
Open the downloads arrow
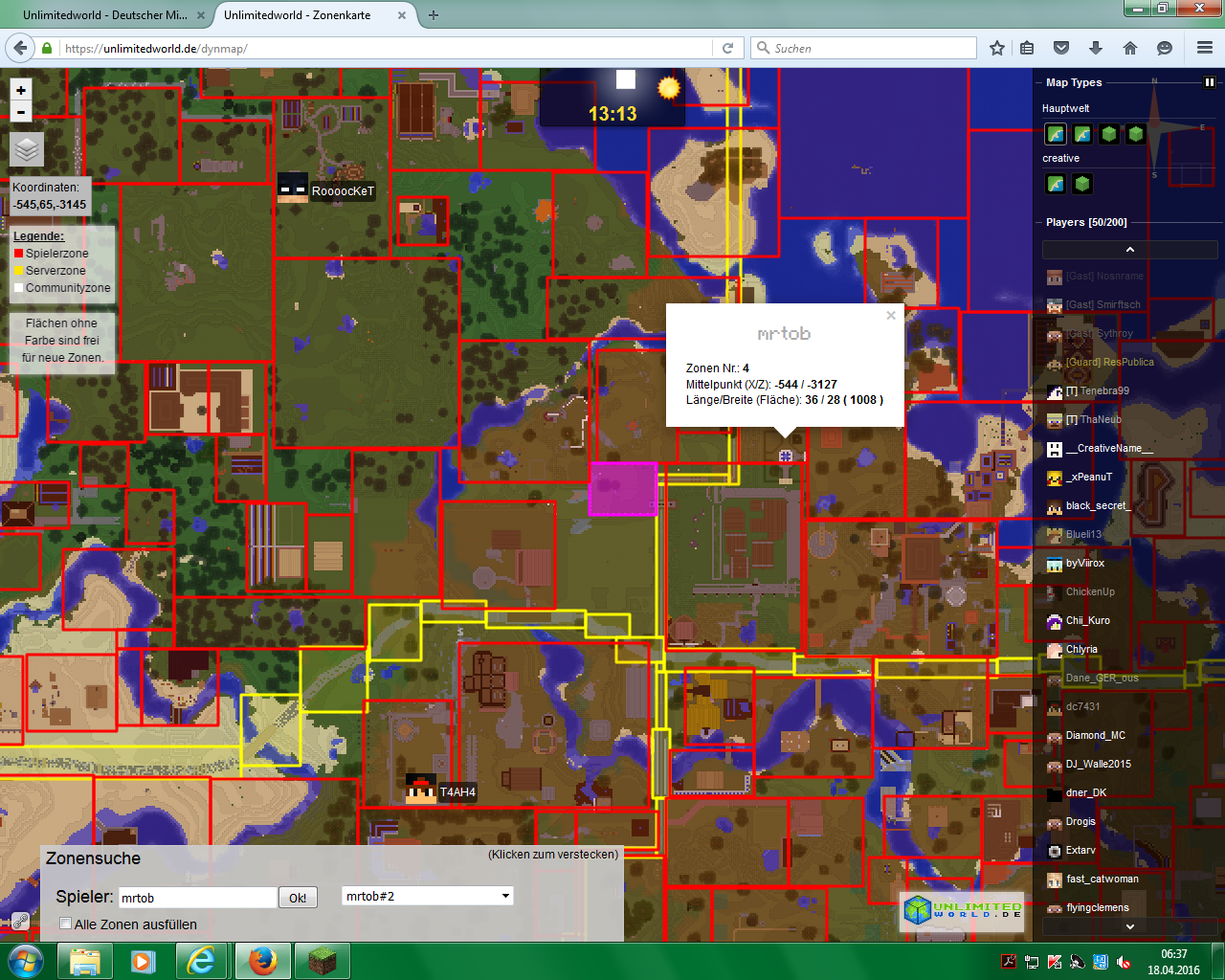(1096, 48)
